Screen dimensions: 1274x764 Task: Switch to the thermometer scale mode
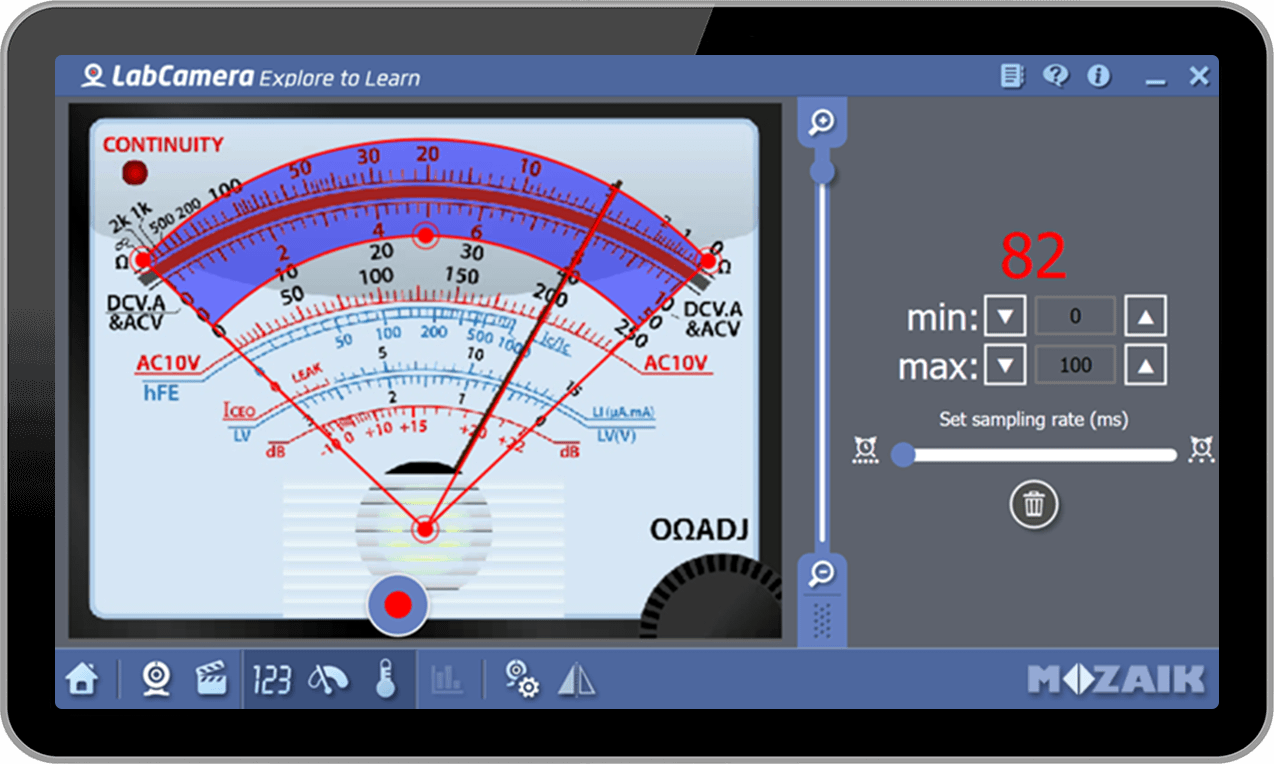point(386,679)
